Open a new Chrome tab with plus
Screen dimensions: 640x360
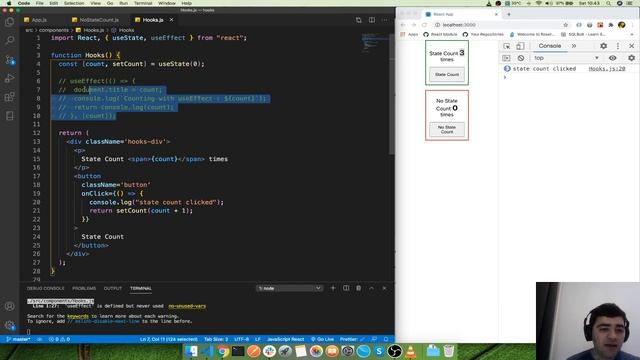point(509,14)
